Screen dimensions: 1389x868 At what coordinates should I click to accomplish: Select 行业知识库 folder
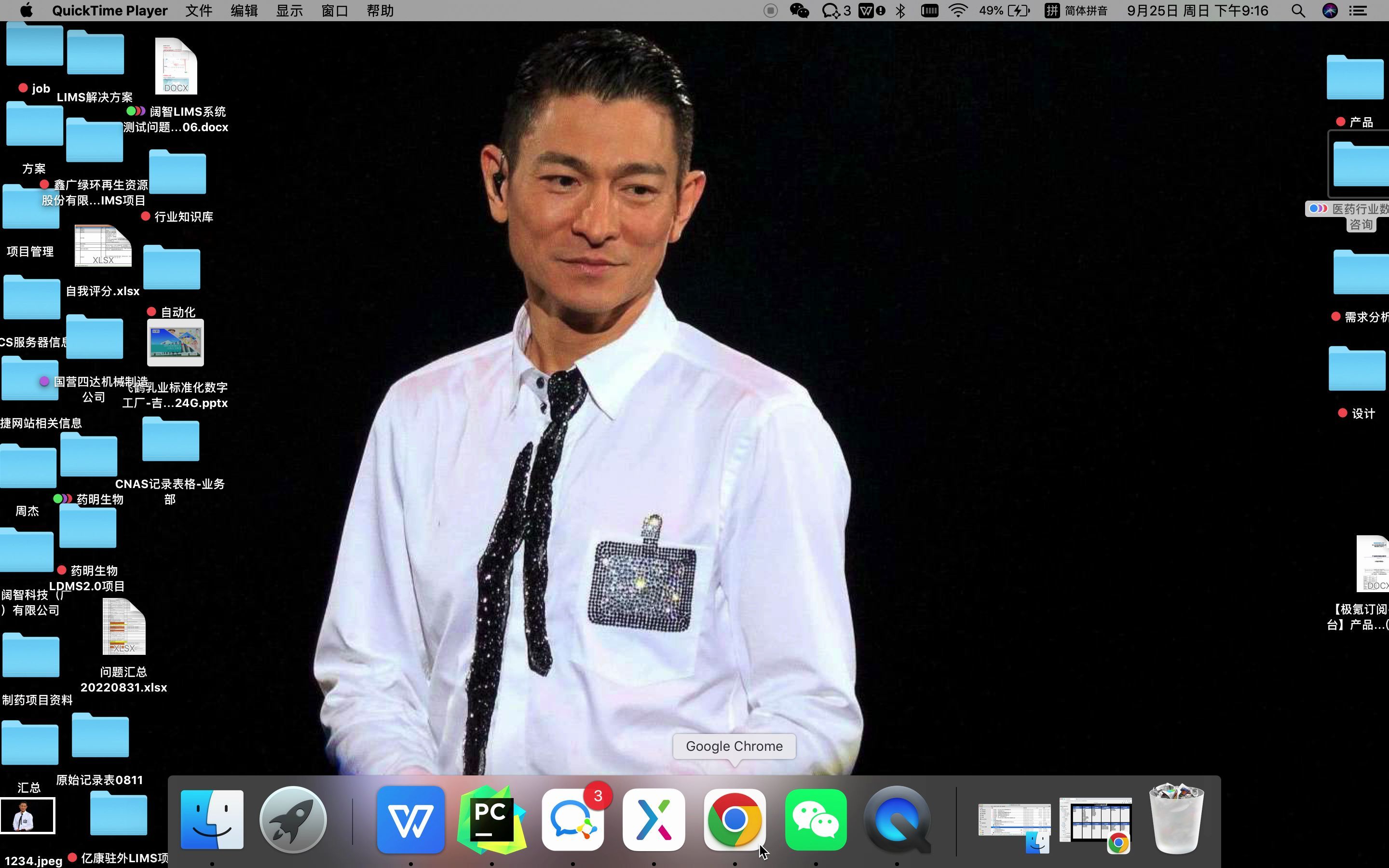pyautogui.click(x=177, y=172)
